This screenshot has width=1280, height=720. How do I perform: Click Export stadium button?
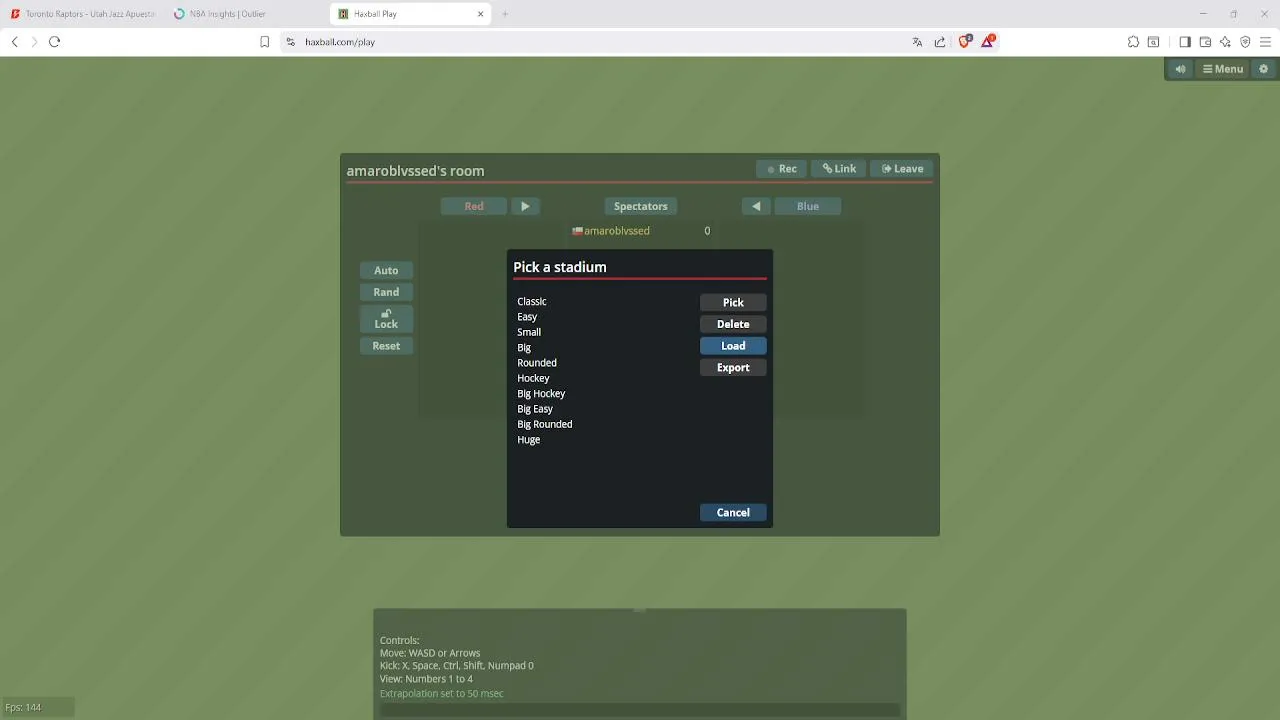(x=733, y=368)
